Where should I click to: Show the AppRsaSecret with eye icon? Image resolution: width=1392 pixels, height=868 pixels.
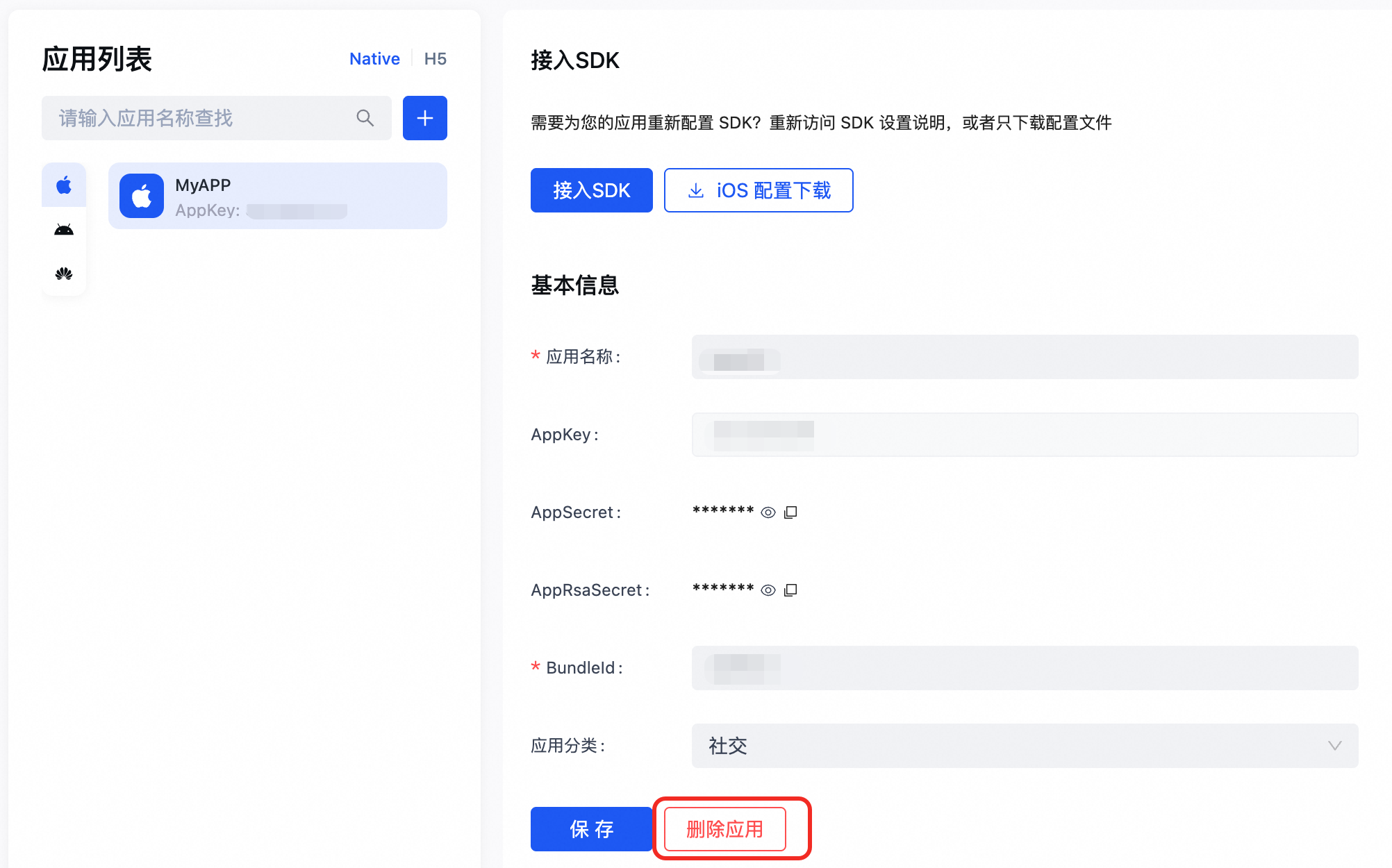768,590
